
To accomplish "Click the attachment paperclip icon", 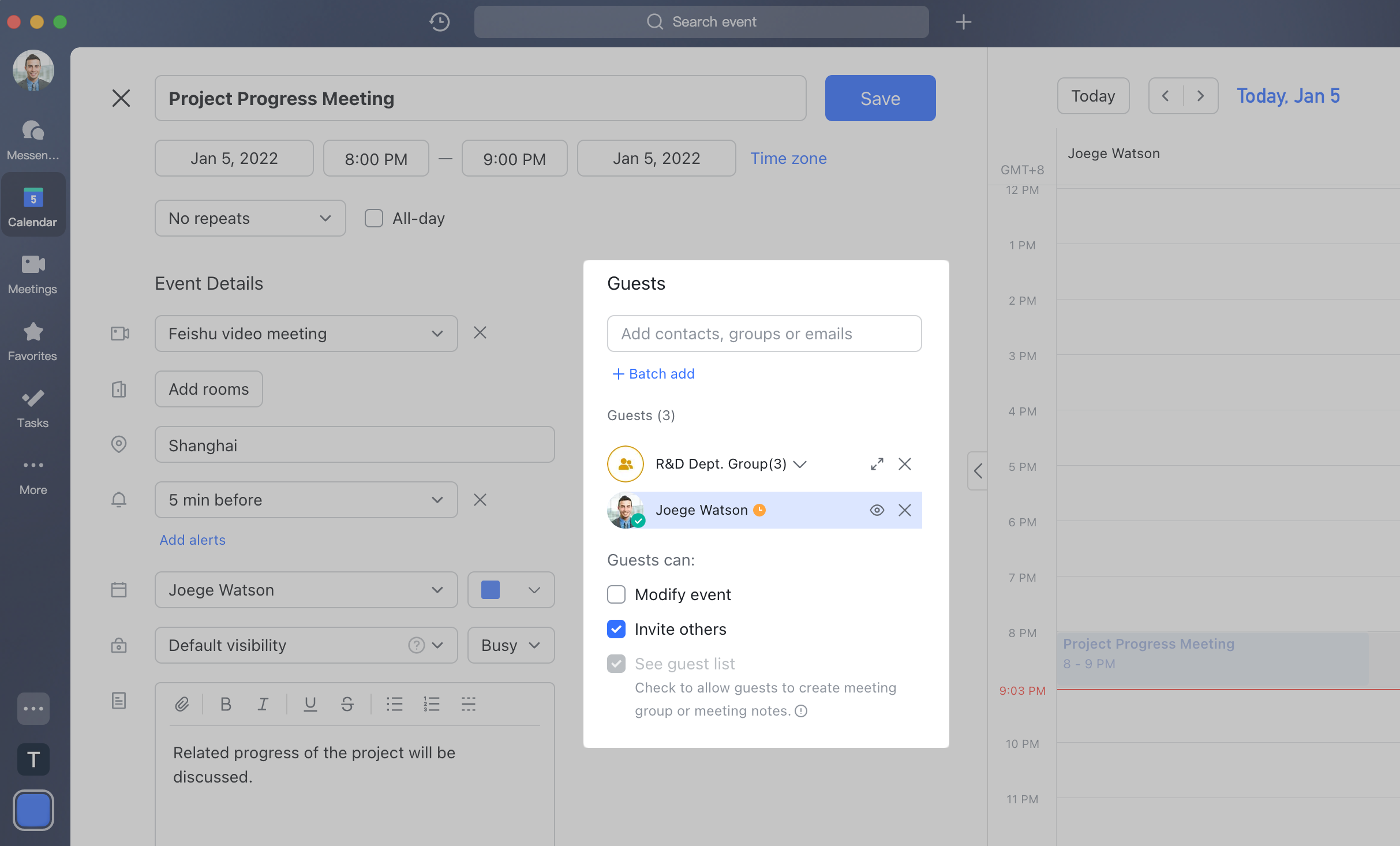I will 182,704.
